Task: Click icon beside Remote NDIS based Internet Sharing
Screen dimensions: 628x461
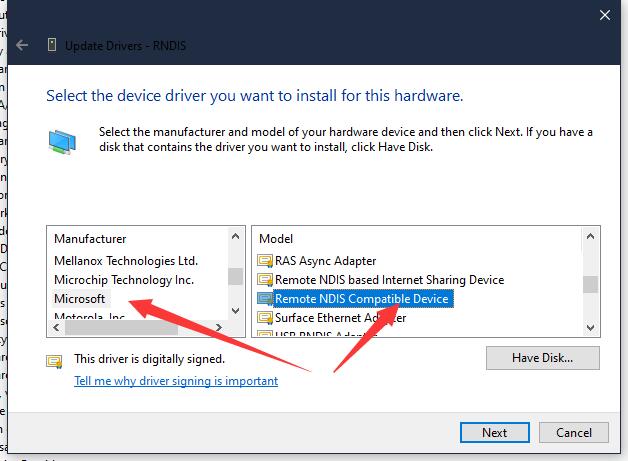Action: 265,280
